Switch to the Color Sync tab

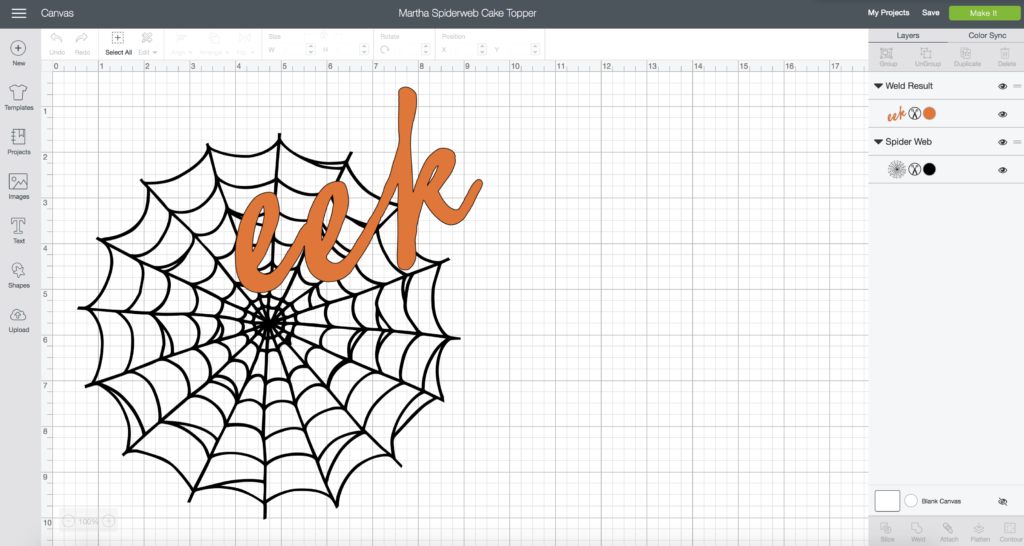click(x=987, y=36)
